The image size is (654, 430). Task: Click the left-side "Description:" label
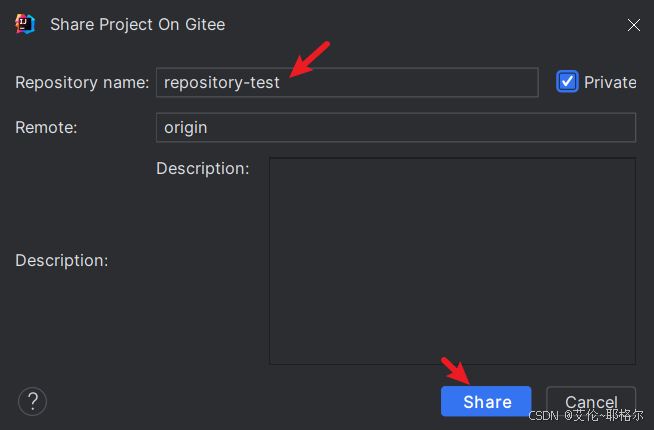[x=61, y=260]
